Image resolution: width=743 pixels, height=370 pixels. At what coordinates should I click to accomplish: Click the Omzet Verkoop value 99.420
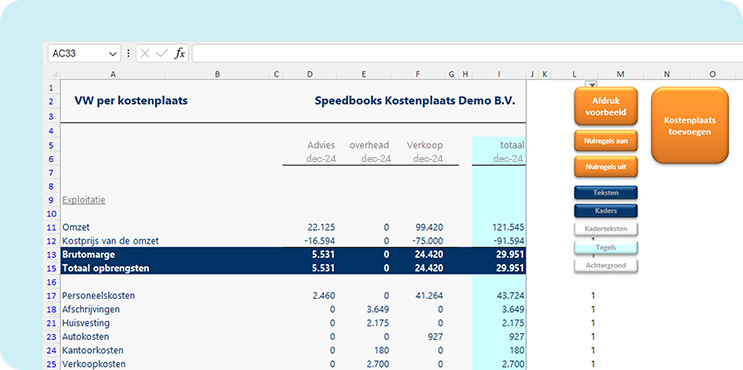click(428, 227)
